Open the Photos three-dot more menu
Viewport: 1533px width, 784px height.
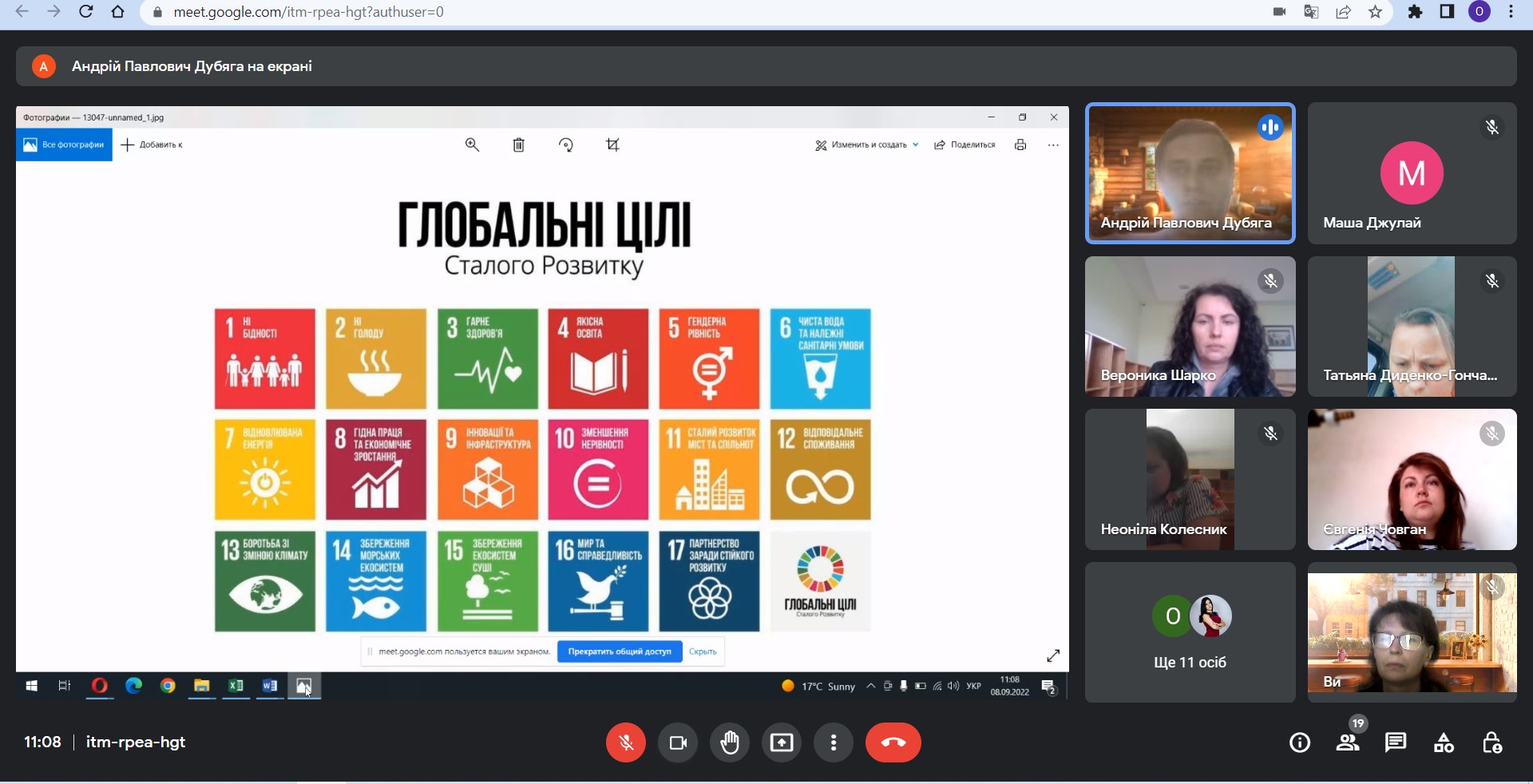[x=1053, y=145]
